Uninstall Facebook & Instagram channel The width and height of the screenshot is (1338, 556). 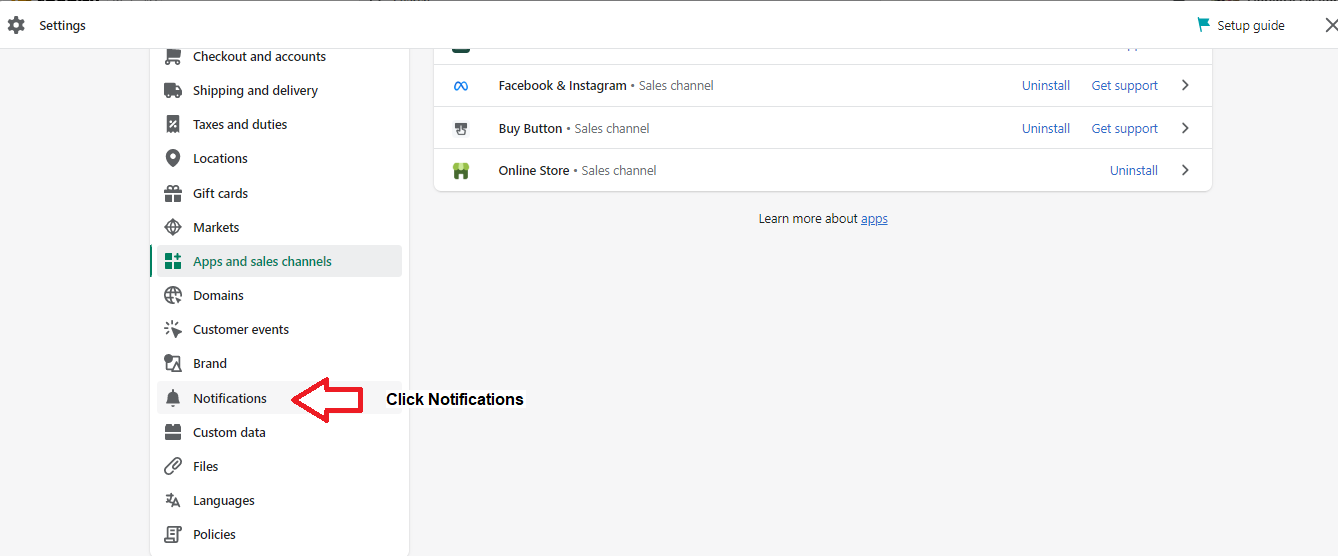point(1046,86)
